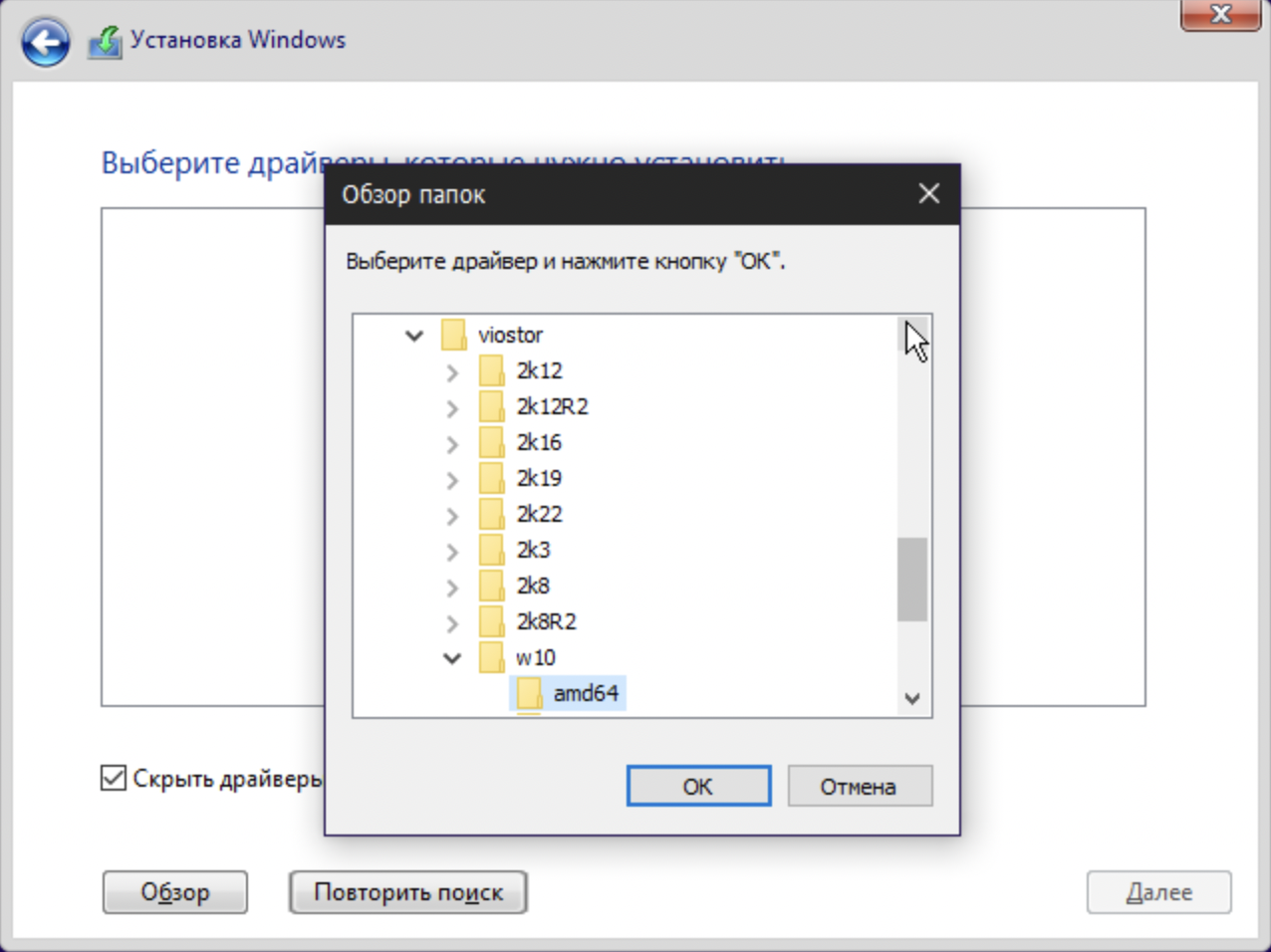Click the scrollbar down arrow in folder tree
Image resolution: width=1271 pixels, height=952 pixels.
pos(912,698)
